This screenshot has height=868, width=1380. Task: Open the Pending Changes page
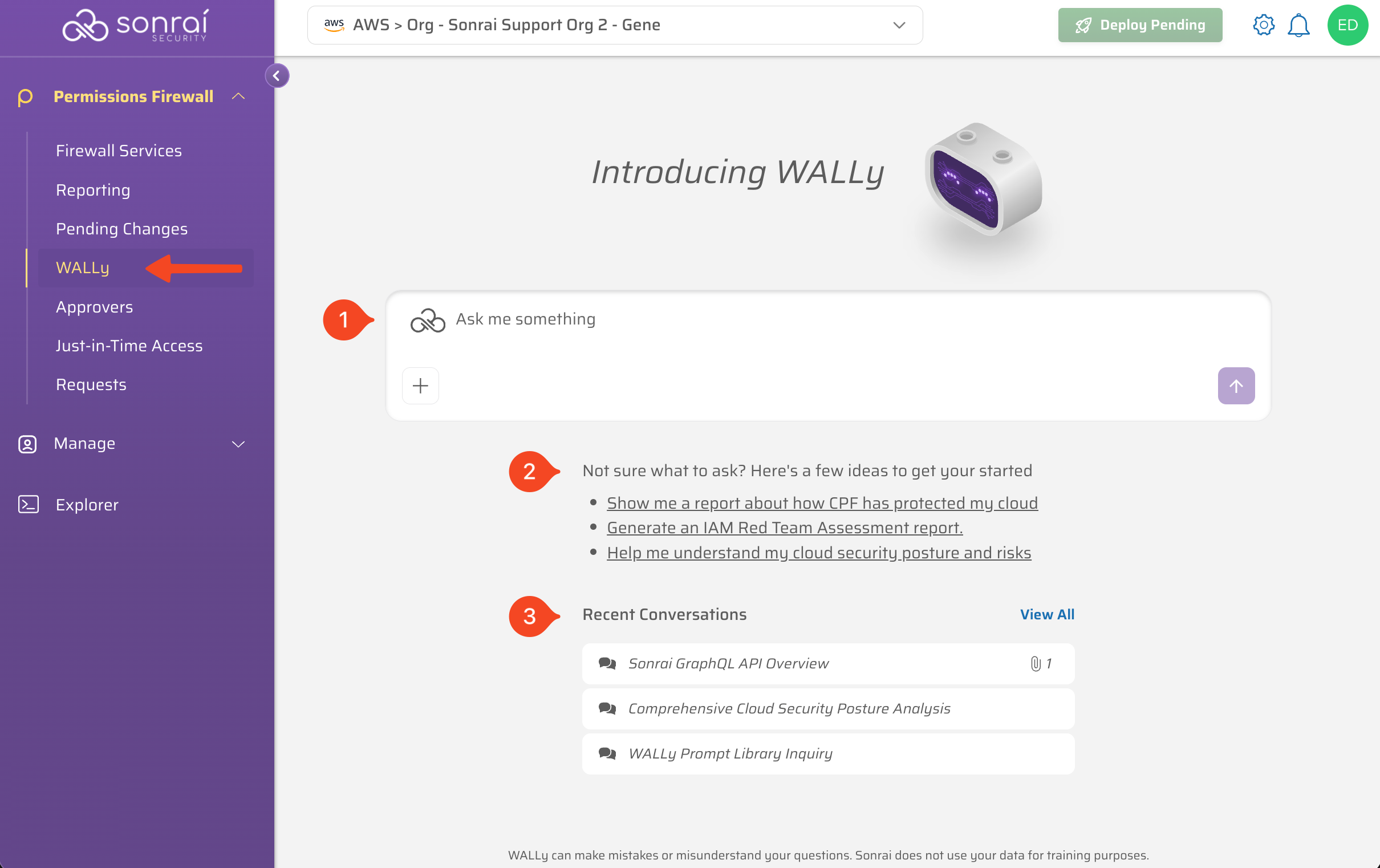coord(121,229)
